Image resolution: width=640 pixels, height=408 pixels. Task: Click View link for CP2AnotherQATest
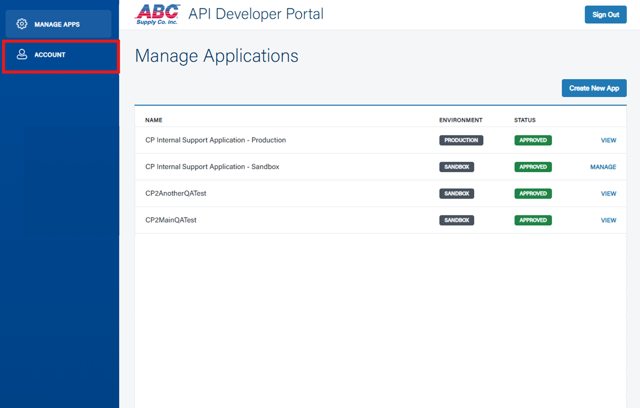click(608, 194)
